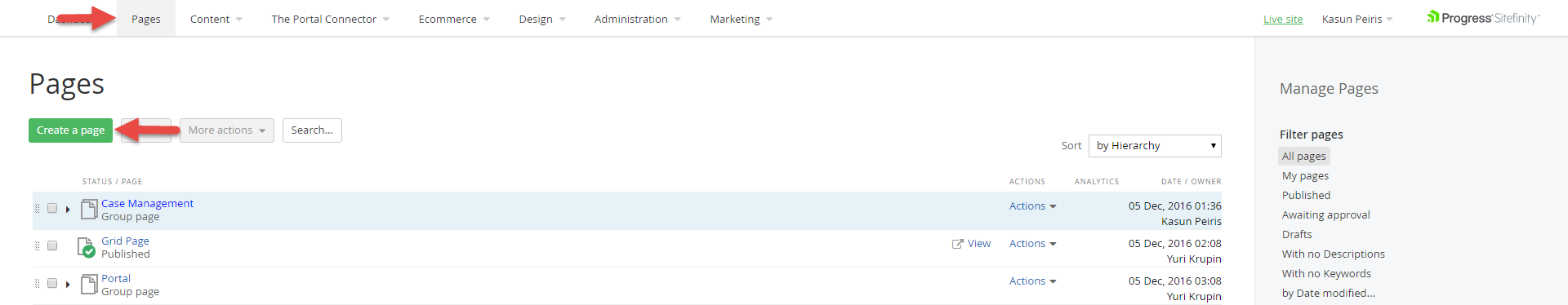
Task: View the Grid Page in new window
Action: (971, 244)
